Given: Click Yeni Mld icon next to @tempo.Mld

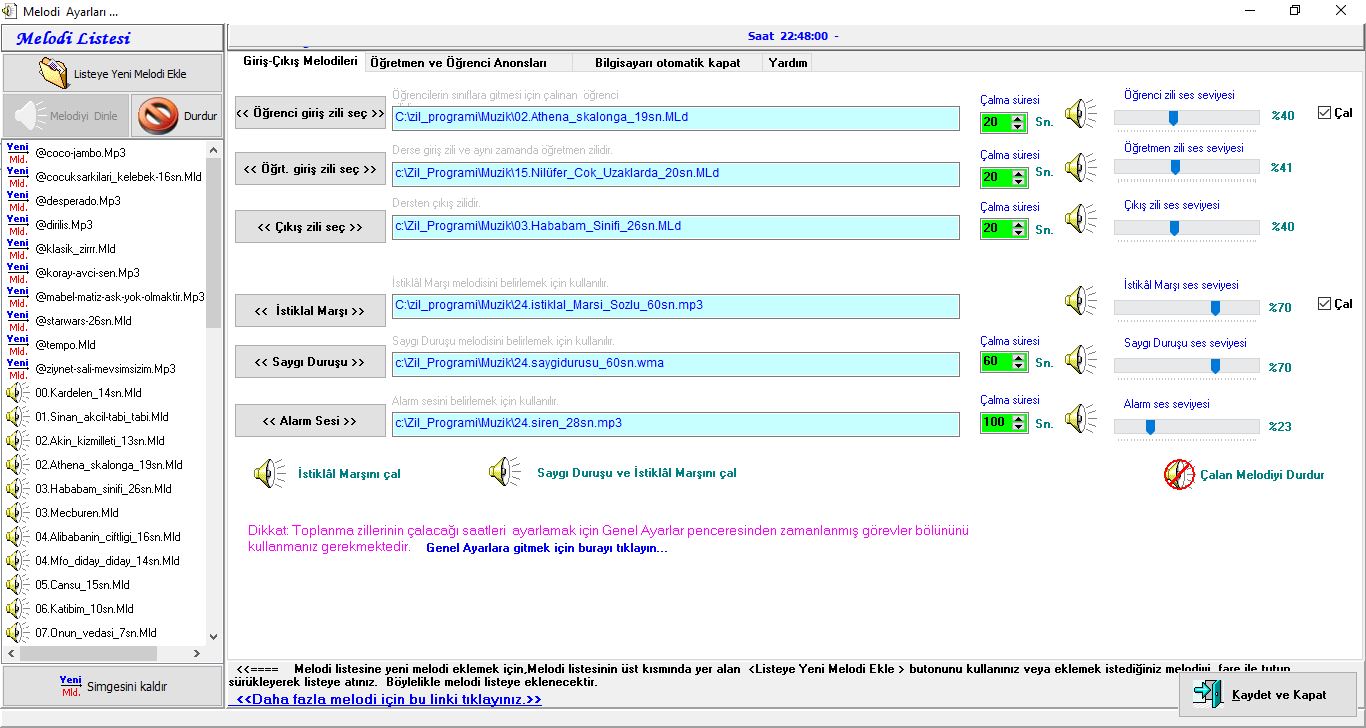Looking at the screenshot, I should (x=17, y=345).
